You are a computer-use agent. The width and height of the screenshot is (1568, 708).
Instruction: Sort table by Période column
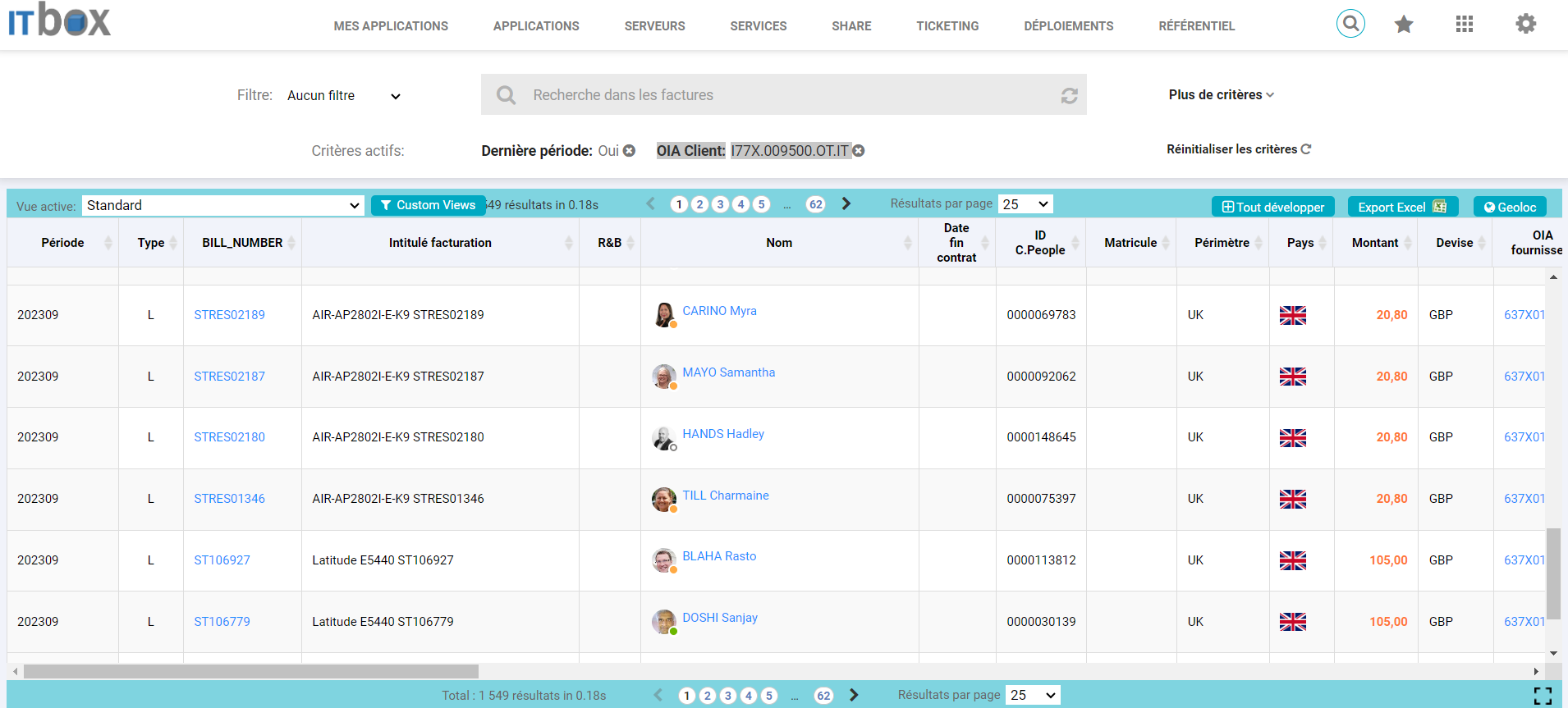click(63, 243)
